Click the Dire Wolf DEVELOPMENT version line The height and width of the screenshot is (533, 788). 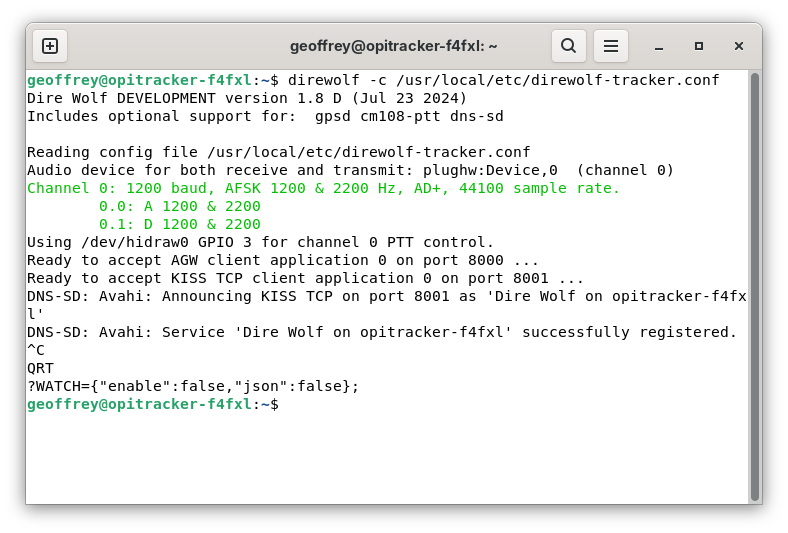point(247,98)
